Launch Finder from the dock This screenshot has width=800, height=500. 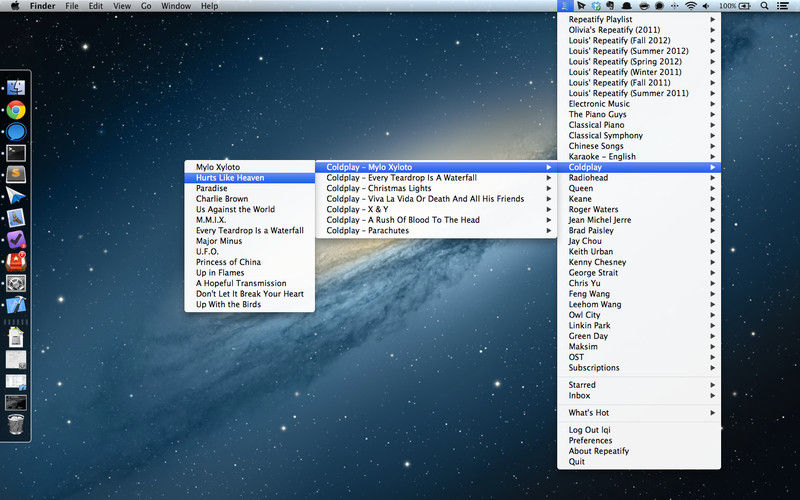tap(16, 88)
